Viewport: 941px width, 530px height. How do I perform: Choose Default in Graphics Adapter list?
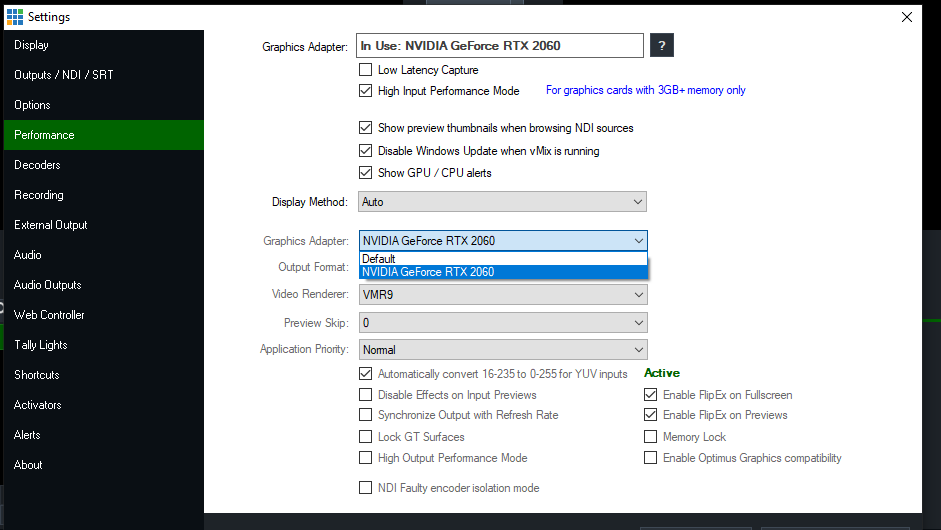pos(503,259)
